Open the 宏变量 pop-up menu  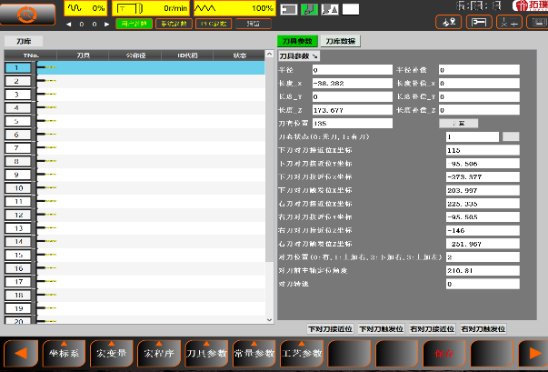pyautogui.click(x=111, y=353)
